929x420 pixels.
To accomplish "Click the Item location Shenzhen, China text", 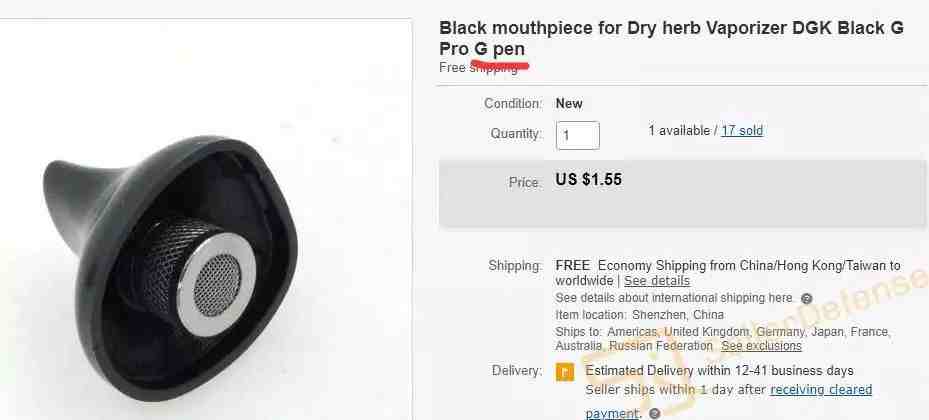I will click(x=639, y=315).
